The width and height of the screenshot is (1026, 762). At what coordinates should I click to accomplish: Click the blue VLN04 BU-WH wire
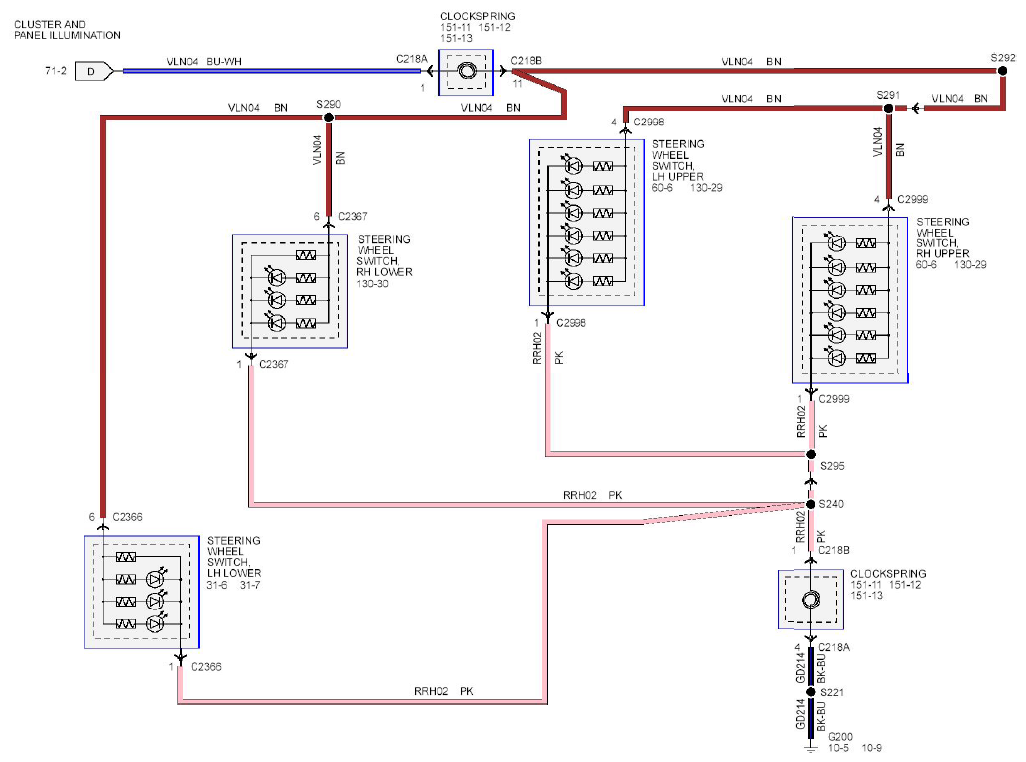pyautogui.click(x=272, y=71)
